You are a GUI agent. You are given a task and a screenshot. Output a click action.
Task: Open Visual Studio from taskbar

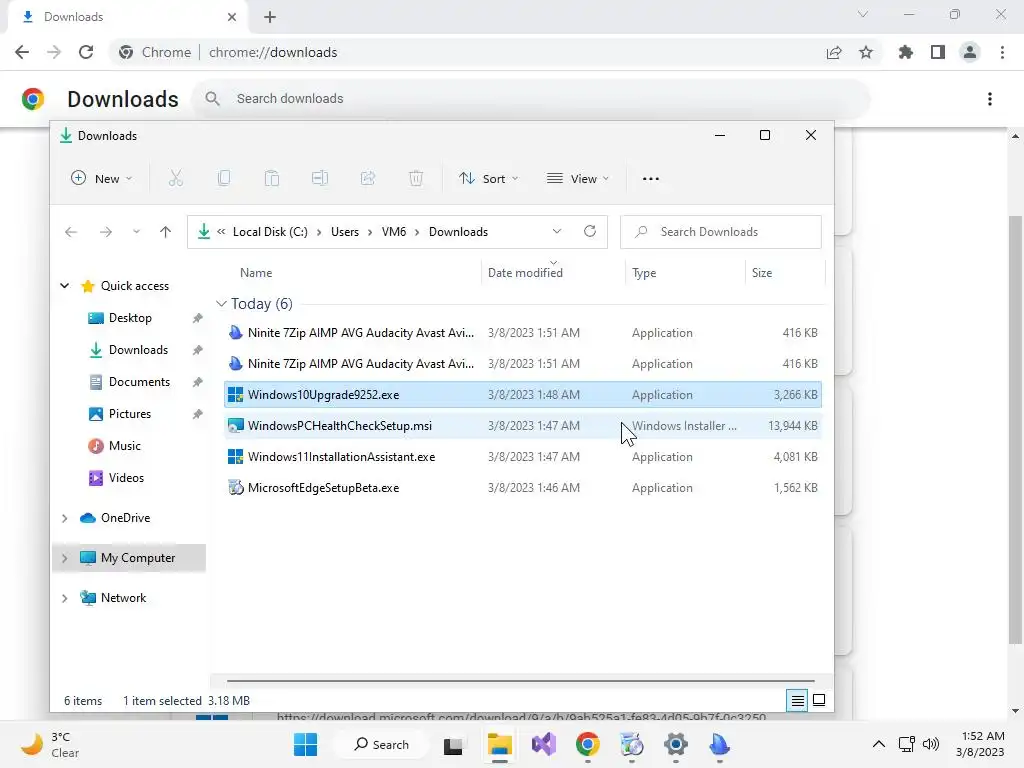[x=543, y=744]
